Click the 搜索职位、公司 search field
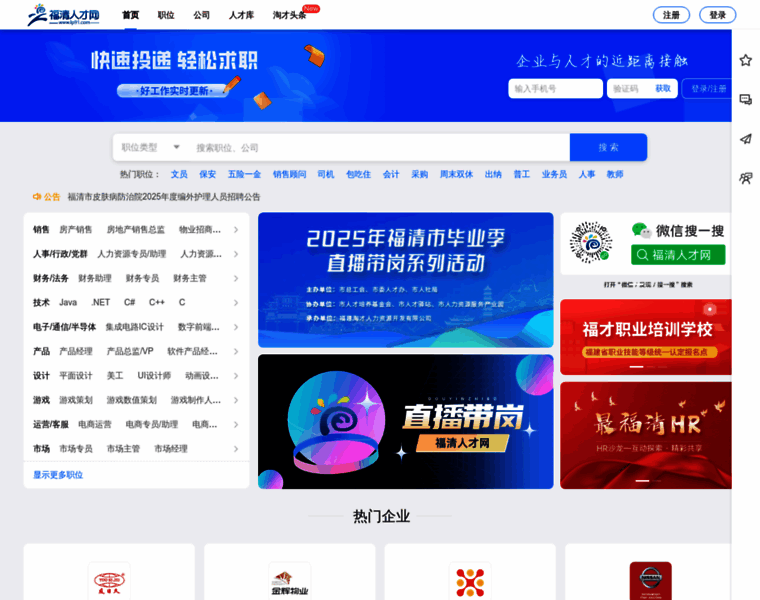Screen dimensions: 760x600 point(378,147)
